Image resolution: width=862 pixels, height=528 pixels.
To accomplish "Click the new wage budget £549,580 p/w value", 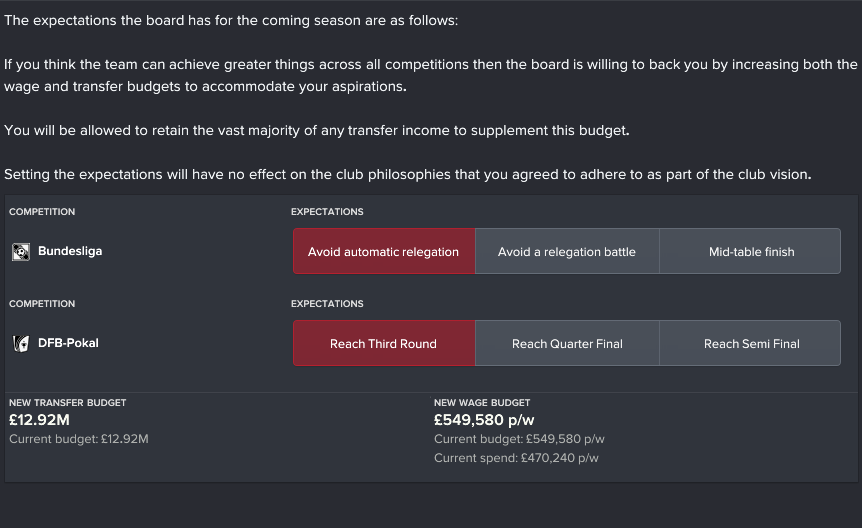I will coord(484,420).
